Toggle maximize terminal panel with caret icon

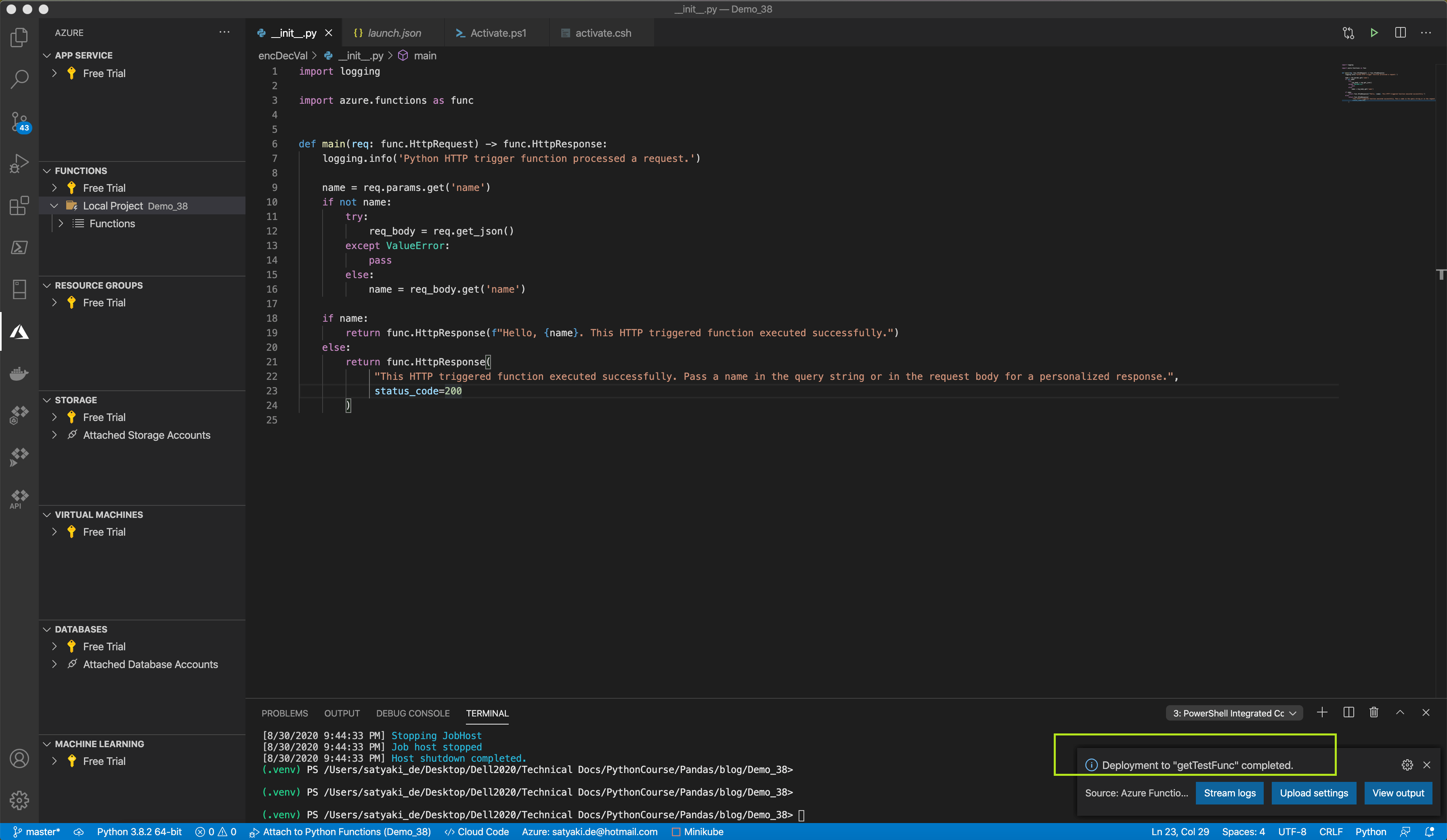[1400, 712]
